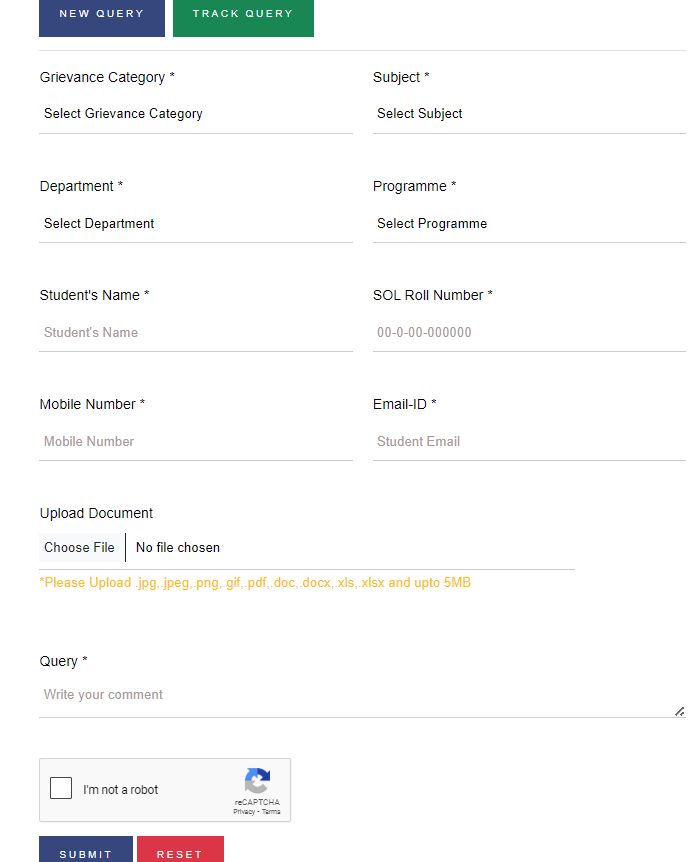
Task: Switch to the New Query tab
Action: (102, 15)
